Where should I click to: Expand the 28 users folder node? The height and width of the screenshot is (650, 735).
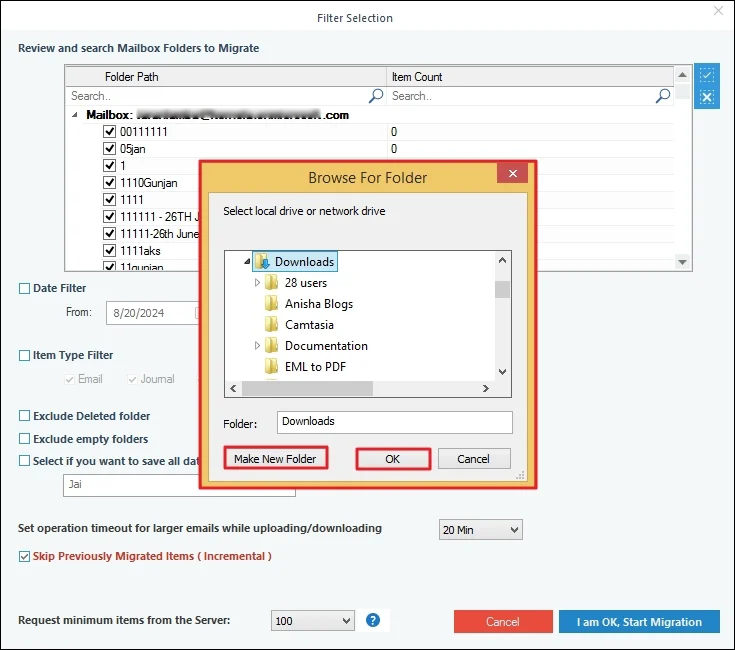pos(257,283)
